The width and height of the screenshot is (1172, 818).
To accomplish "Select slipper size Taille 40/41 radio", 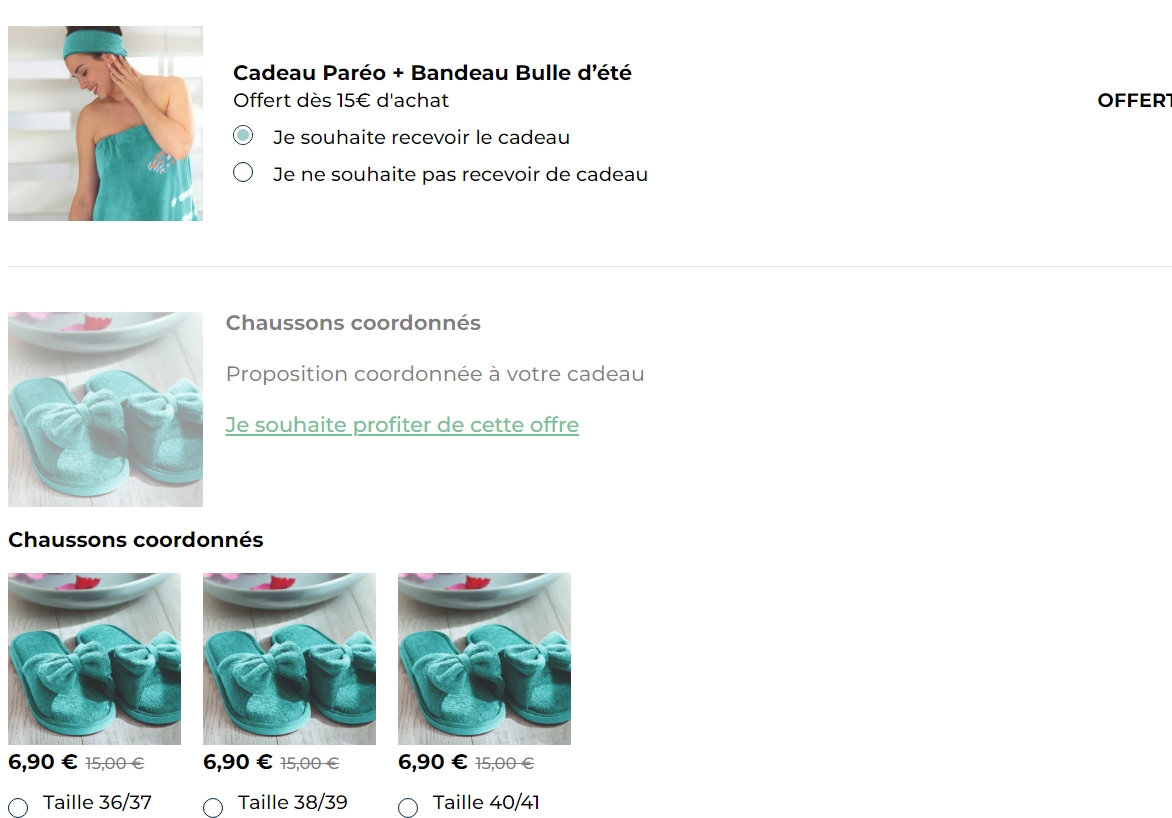I will click(408, 808).
